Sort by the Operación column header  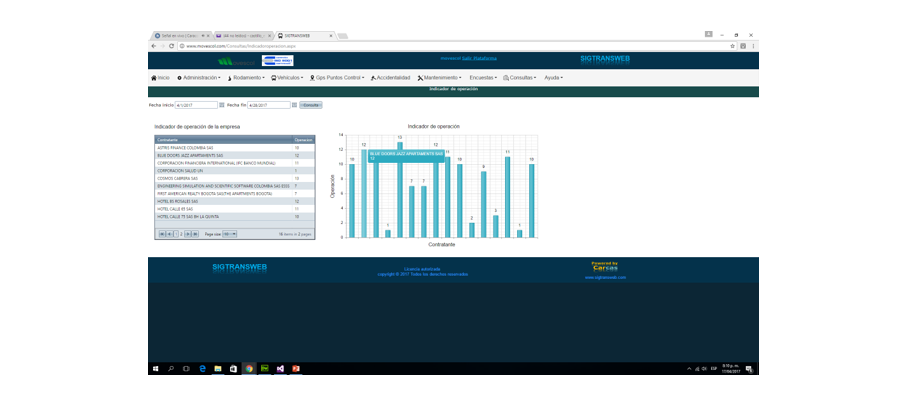(303, 140)
